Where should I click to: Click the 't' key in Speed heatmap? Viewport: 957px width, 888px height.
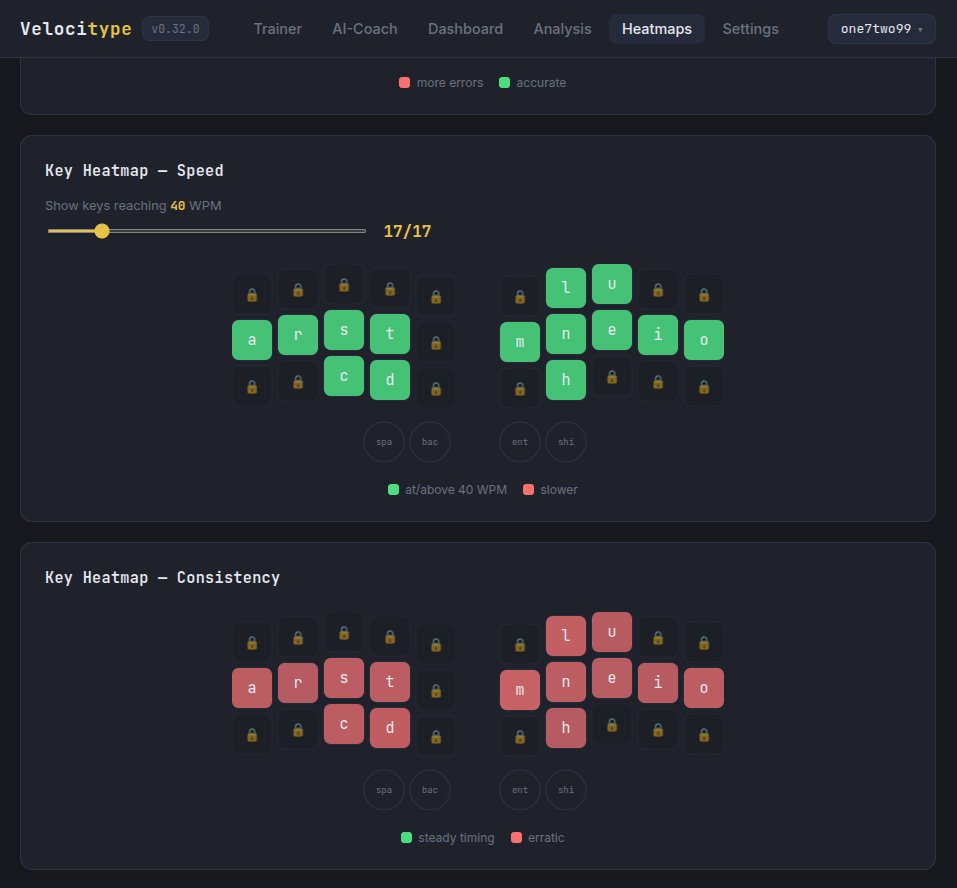click(x=390, y=334)
